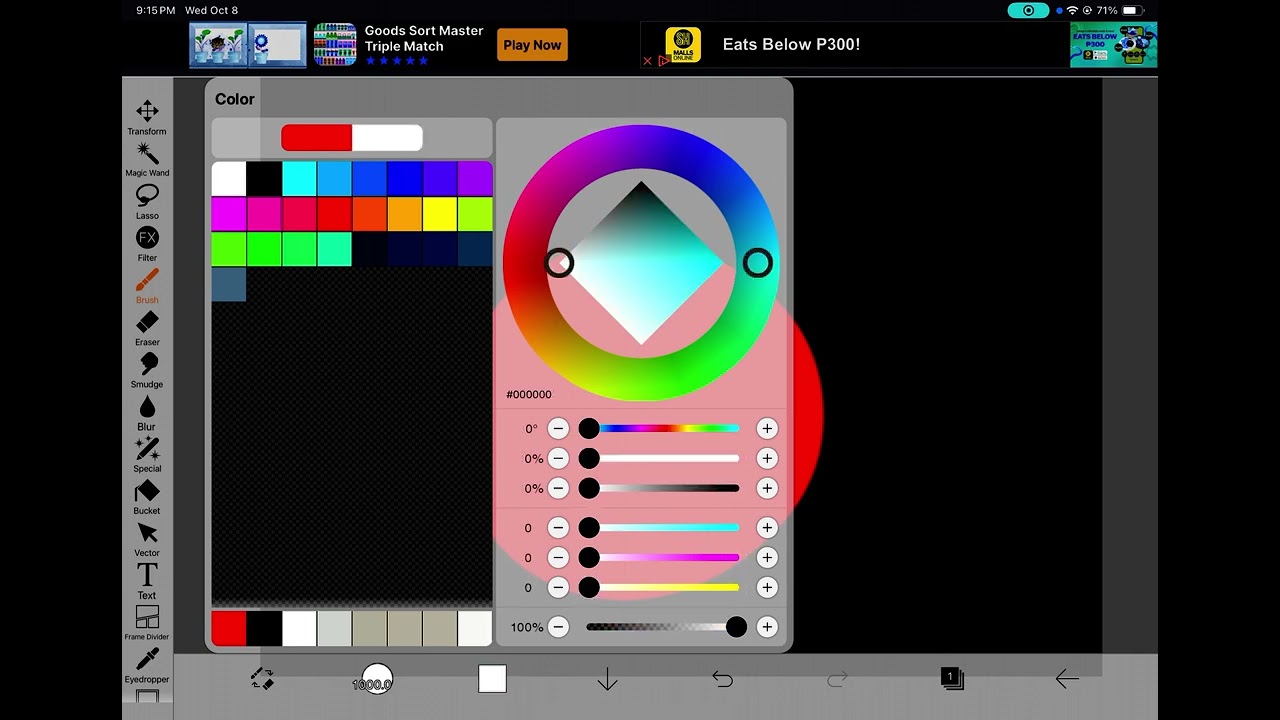Increase yellow value with plus button

click(767, 587)
